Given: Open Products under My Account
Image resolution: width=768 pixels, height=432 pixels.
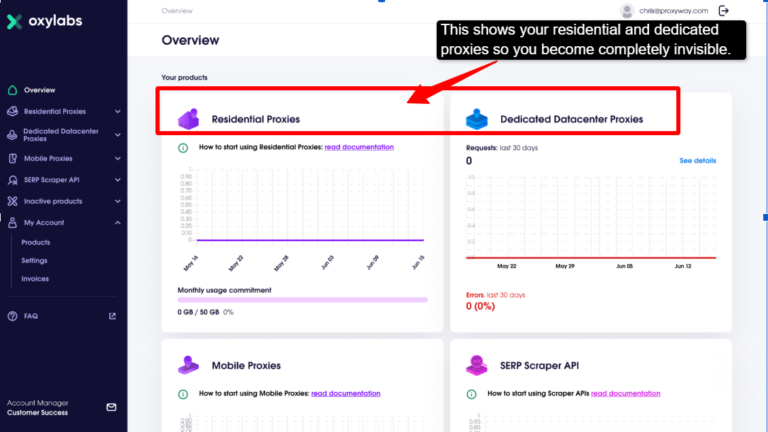Looking at the screenshot, I should coord(36,242).
